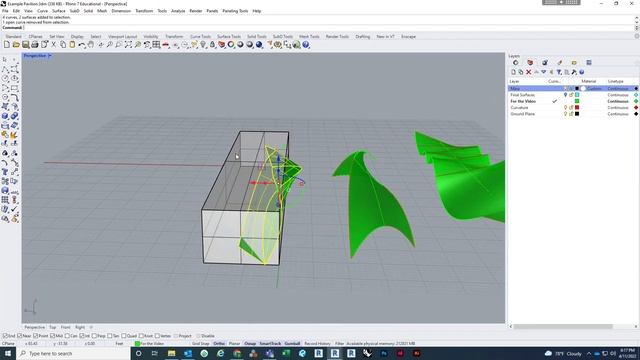Click the light bulb Hide objects icon
This screenshot has height=360, width=640.
[x=203, y=45]
